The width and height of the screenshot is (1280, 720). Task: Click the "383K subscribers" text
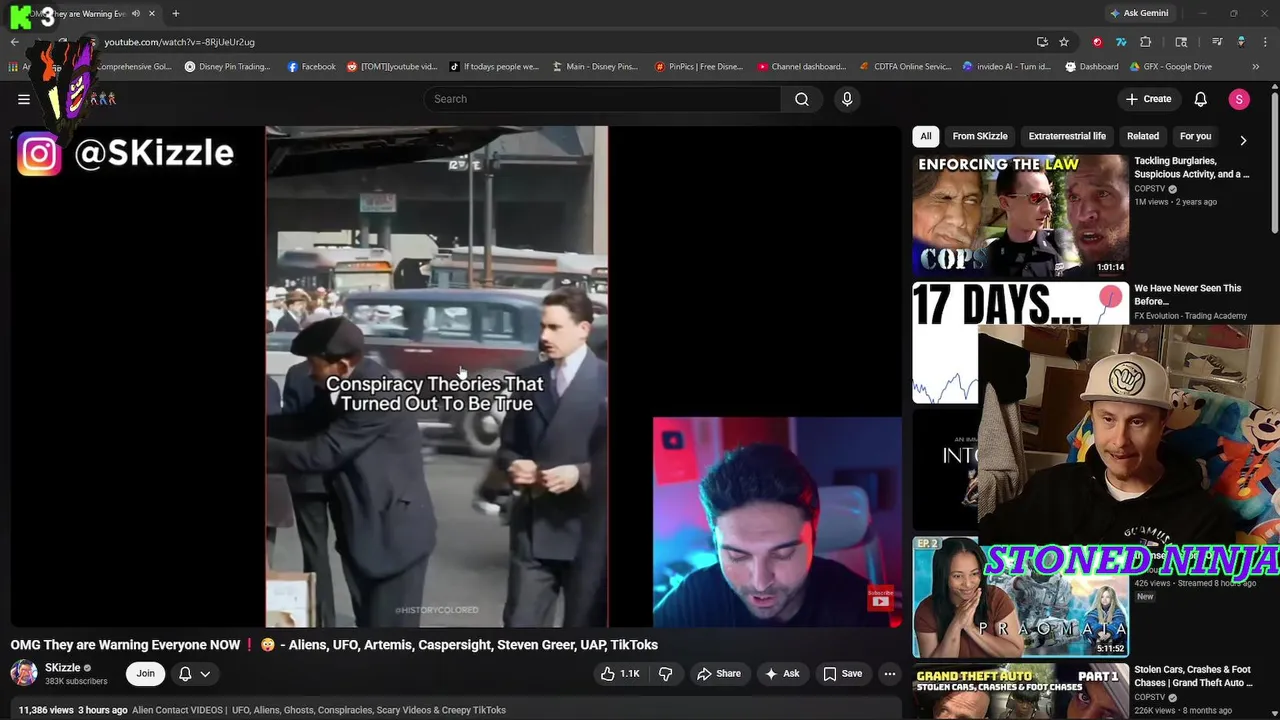(x=76, y=682)
